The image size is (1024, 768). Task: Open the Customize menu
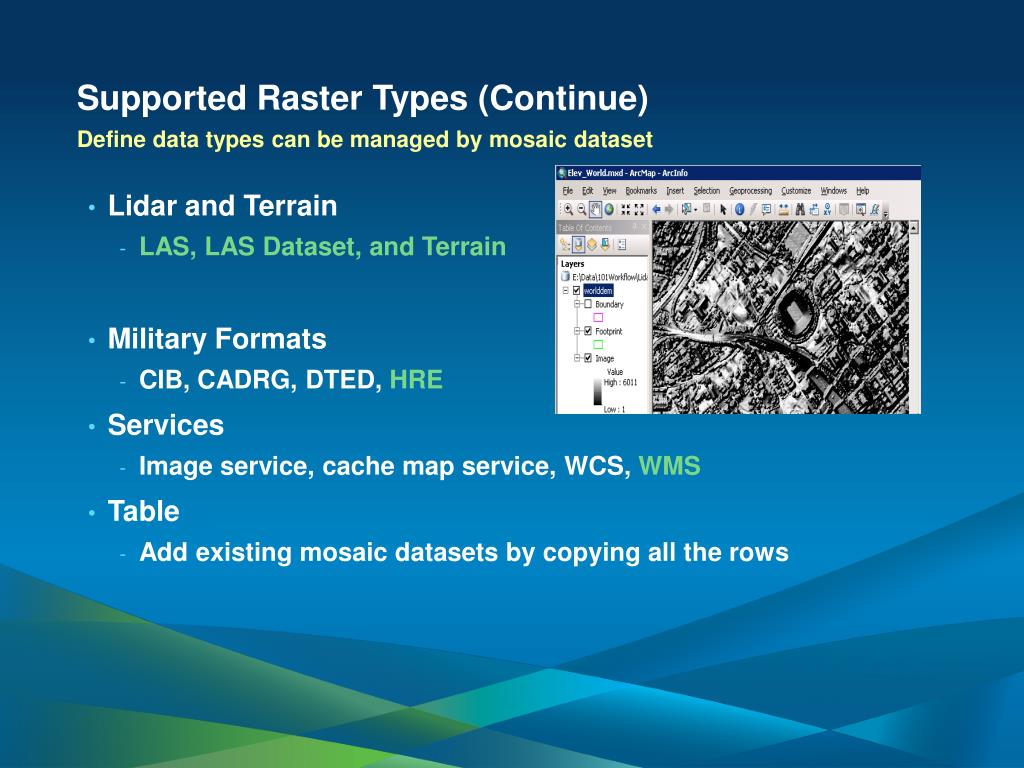tap(796, 191)
